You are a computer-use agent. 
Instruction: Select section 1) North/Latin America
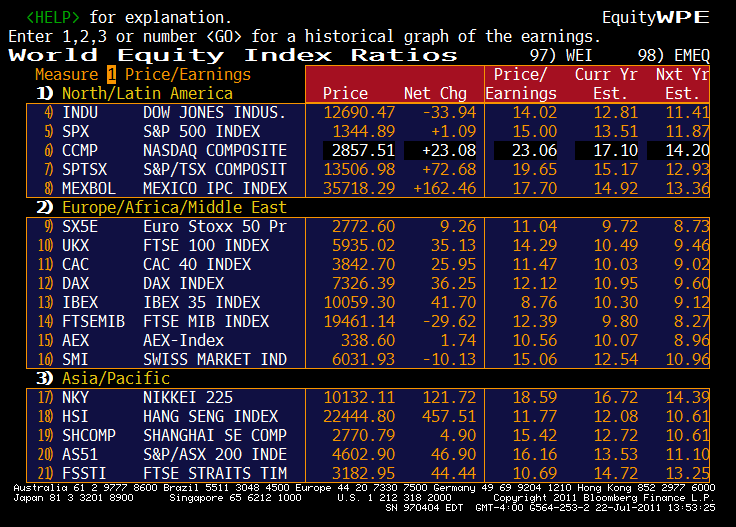pos(135,93)
